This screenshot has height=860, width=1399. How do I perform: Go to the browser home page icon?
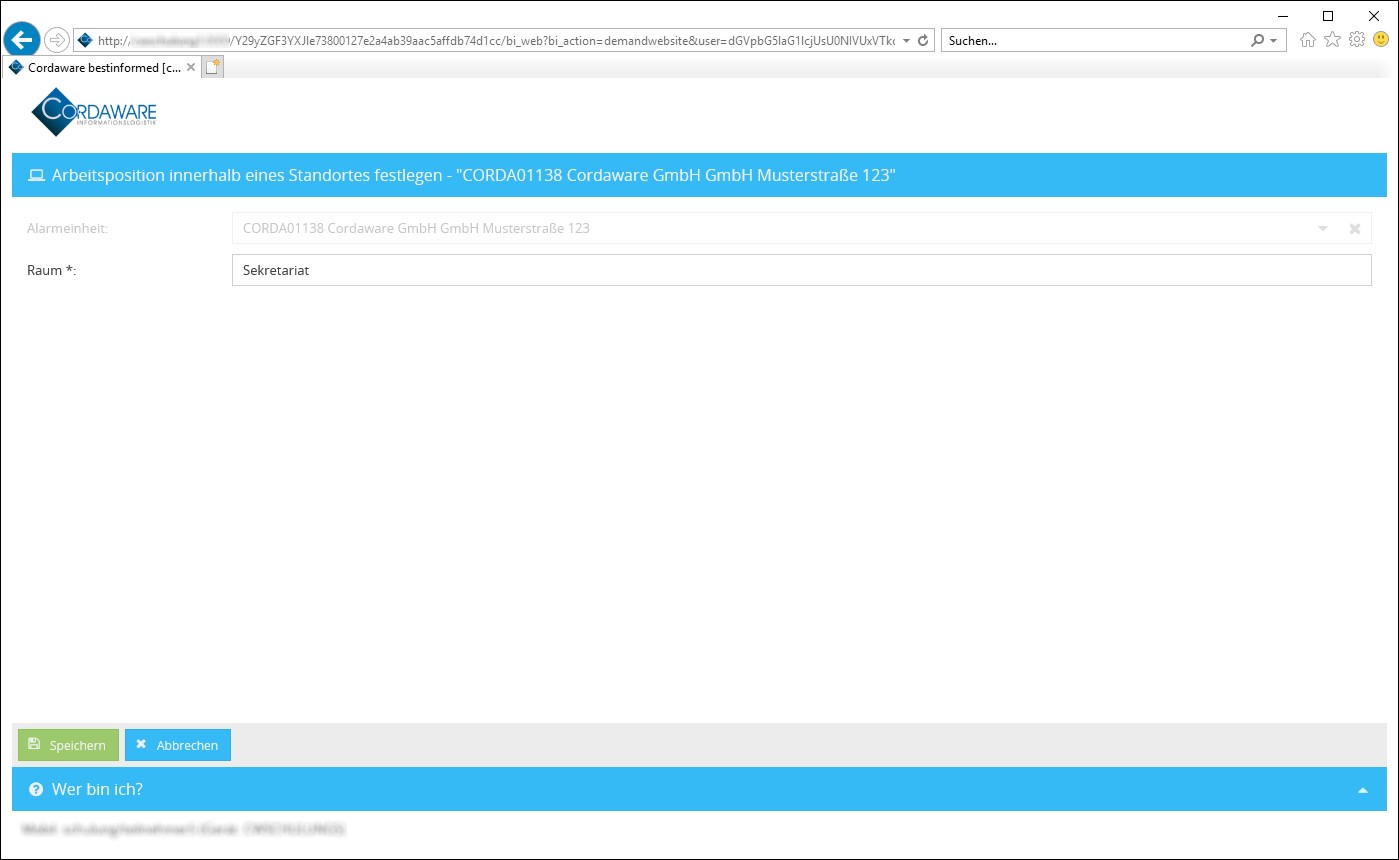click(x=1307, y=40)
